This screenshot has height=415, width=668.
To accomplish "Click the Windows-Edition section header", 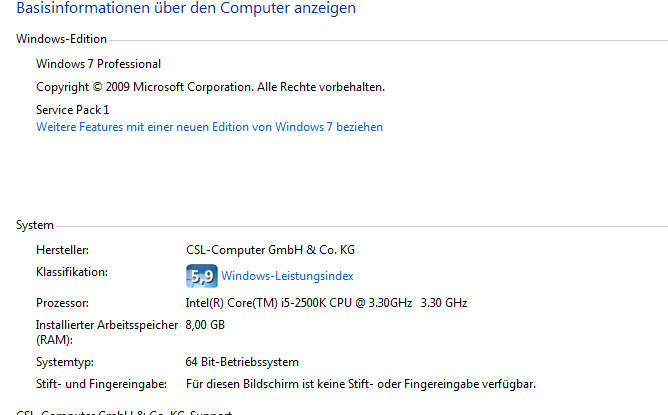I will [61, 39].
